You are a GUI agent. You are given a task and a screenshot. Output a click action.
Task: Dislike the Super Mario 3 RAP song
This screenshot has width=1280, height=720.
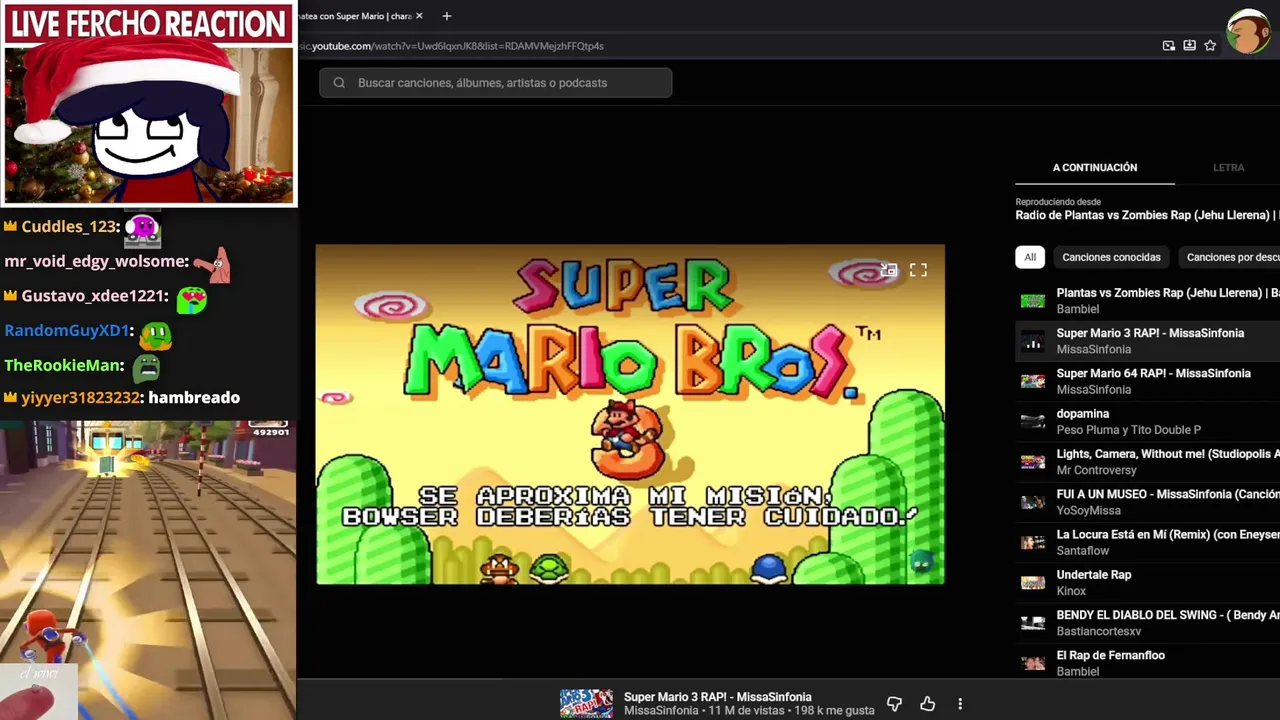(x=894, y=704)
